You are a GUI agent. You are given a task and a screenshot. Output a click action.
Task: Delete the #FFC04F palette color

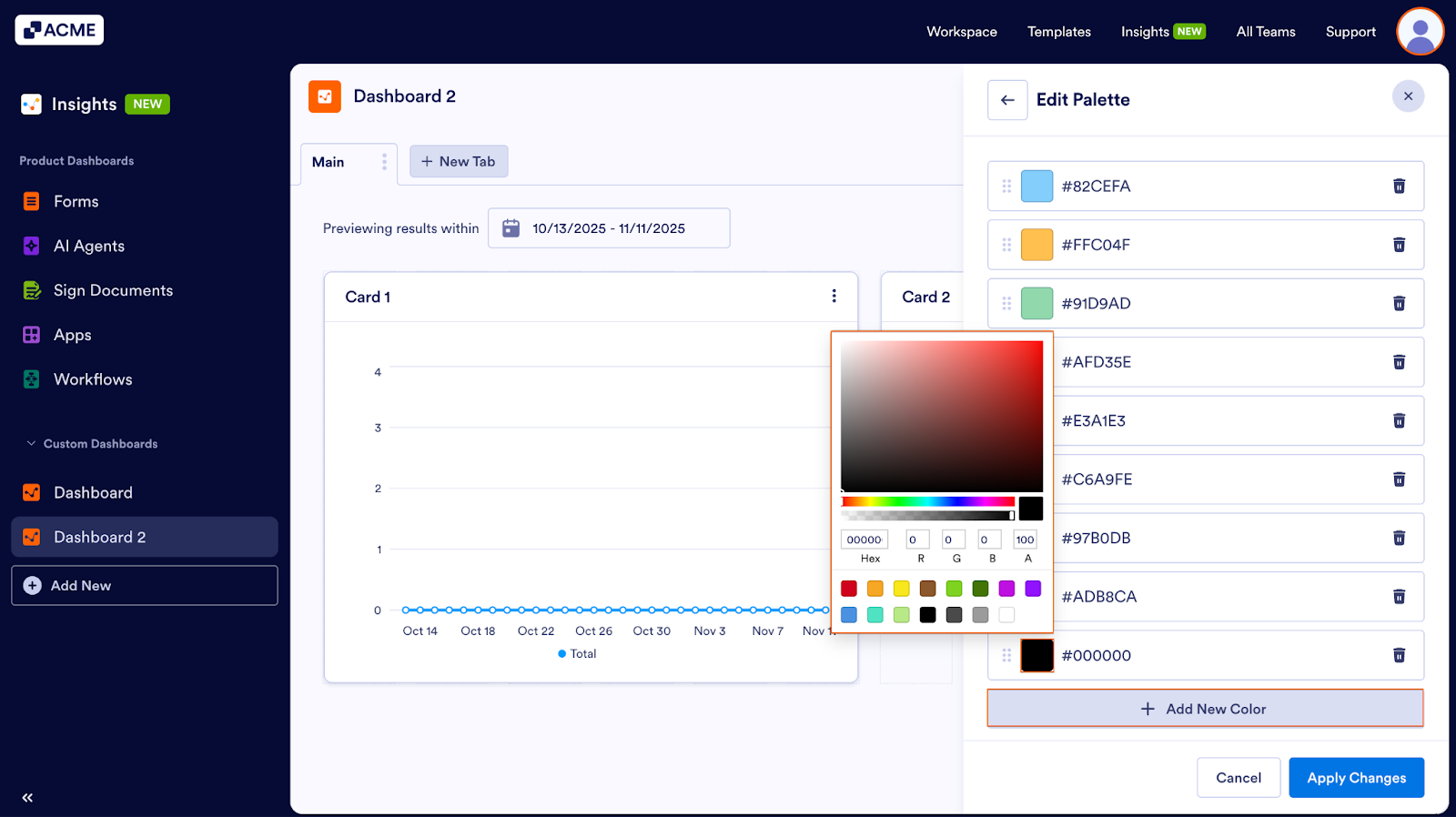(x=1399, y=245)
